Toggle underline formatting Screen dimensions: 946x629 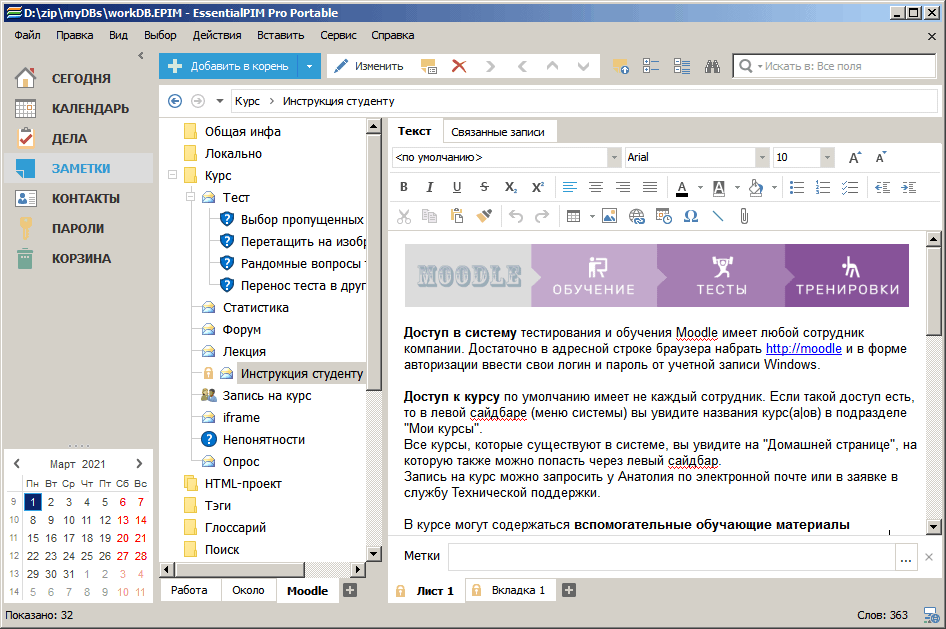pyautogui.click(x=457, y=188)
